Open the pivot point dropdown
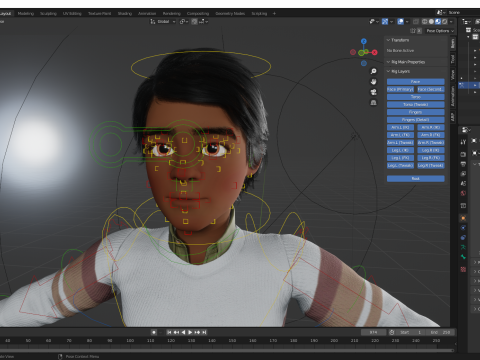 [x=184, y=22]
